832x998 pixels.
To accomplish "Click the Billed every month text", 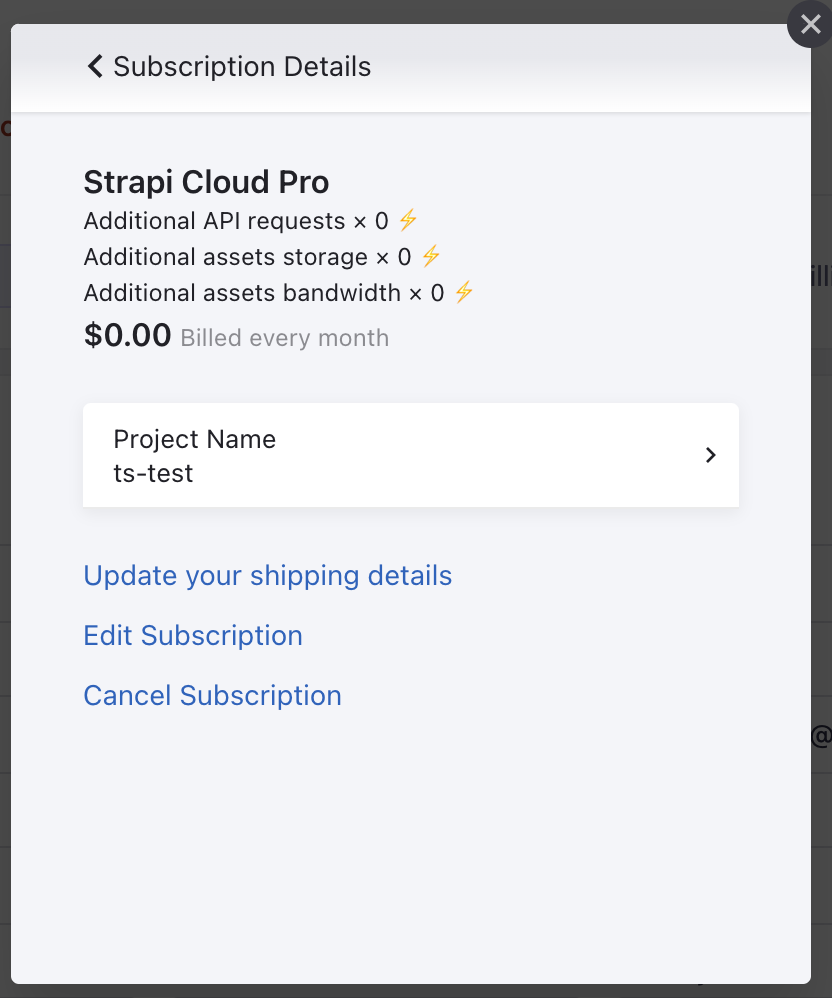I will coord(284,338).
